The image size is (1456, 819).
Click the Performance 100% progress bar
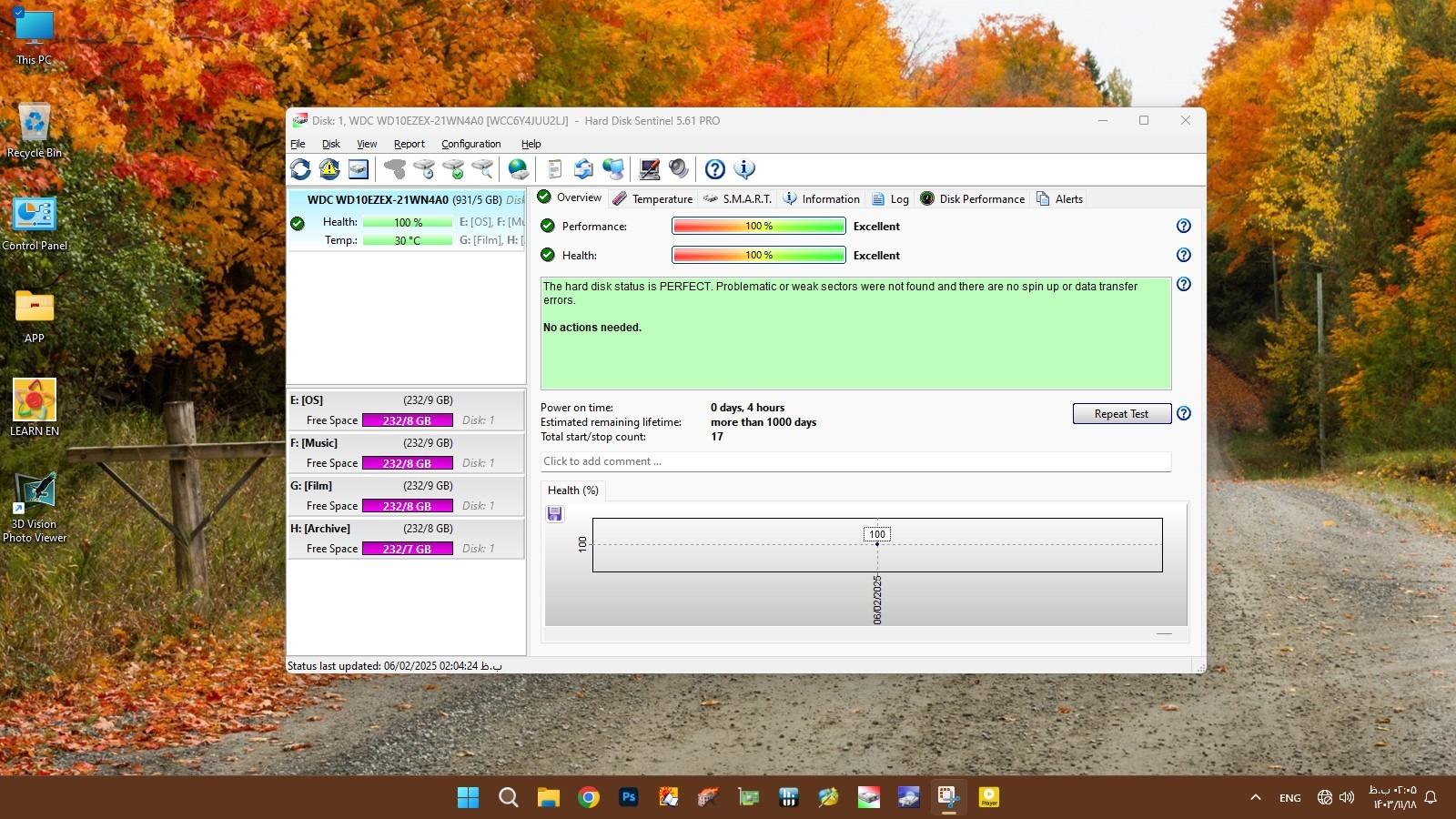[x=758, y=227]
